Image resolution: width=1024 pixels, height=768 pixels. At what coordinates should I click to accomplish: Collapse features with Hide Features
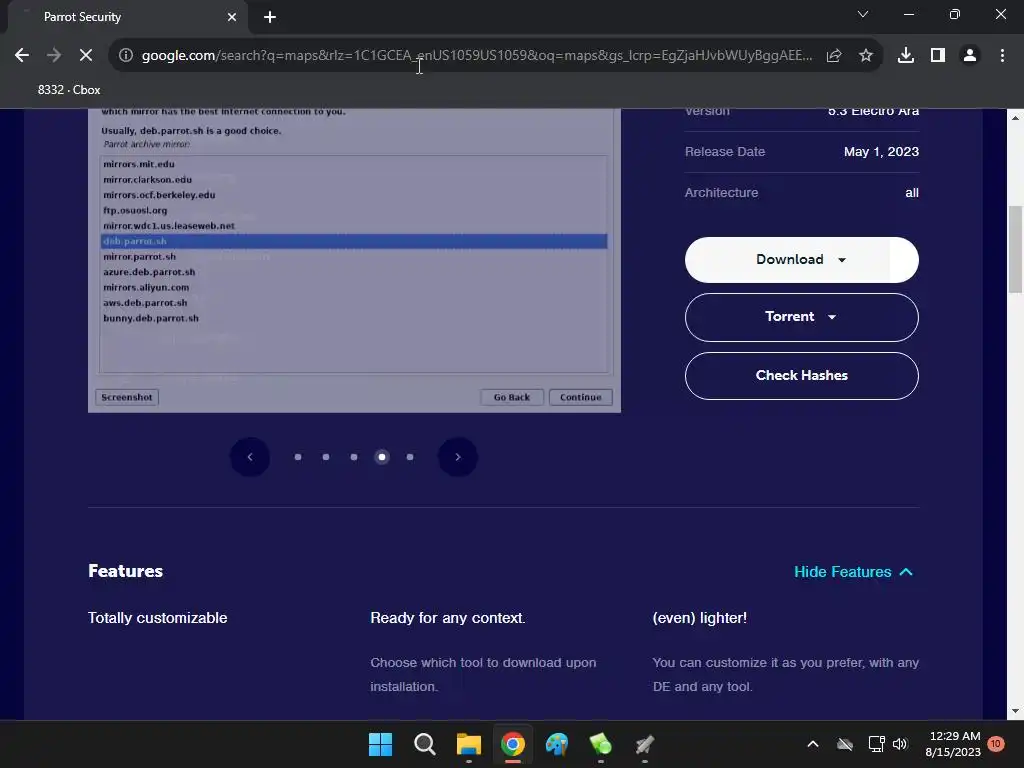[x=853, y=572]
